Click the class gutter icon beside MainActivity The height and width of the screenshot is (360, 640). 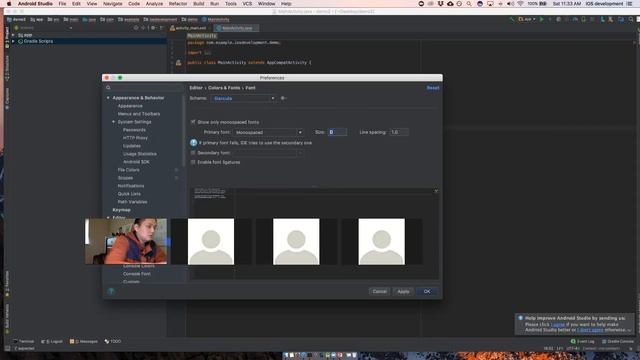(x=178, y=62)
